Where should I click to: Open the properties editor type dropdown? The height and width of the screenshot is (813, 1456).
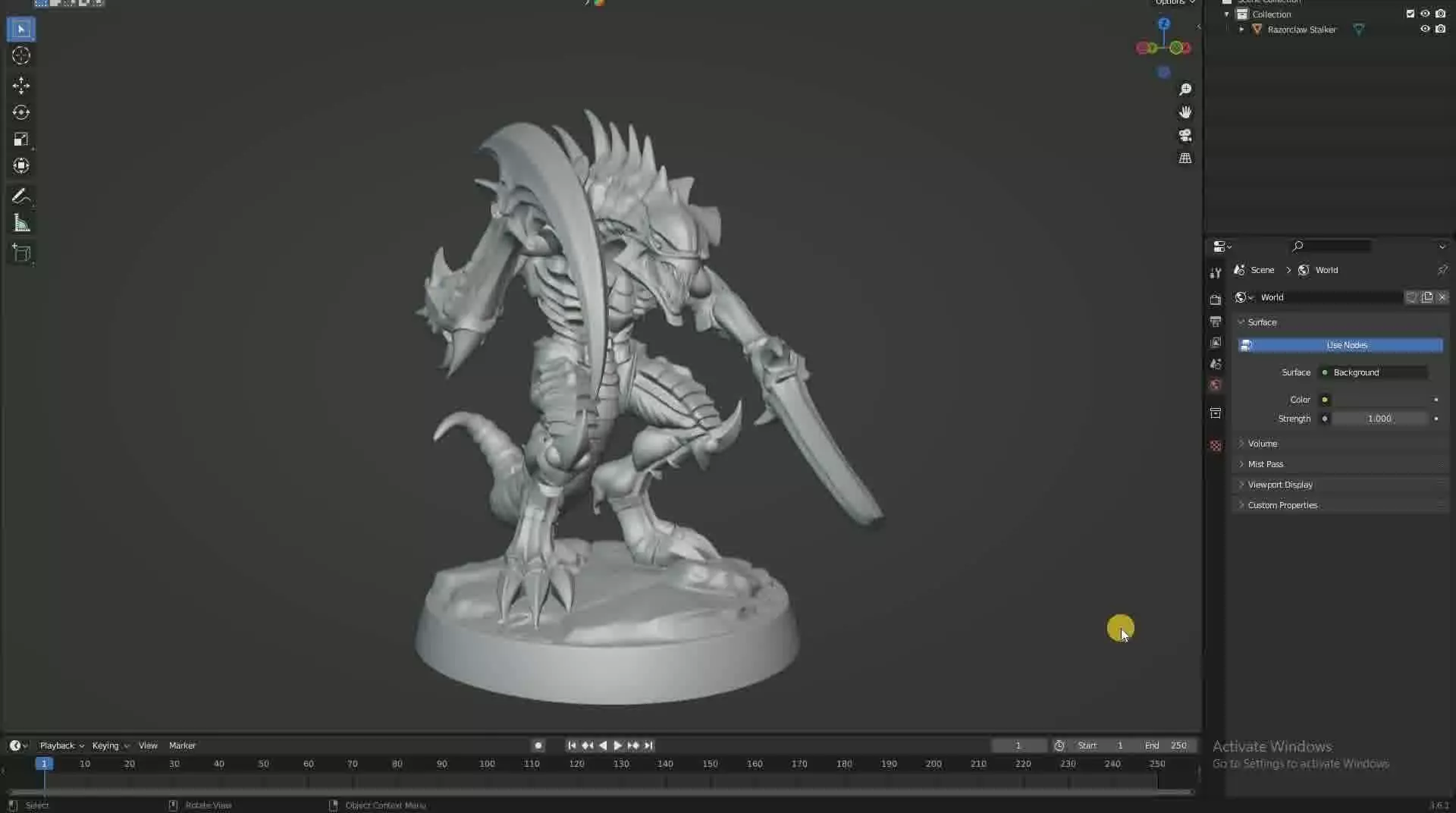[1222, 246]
